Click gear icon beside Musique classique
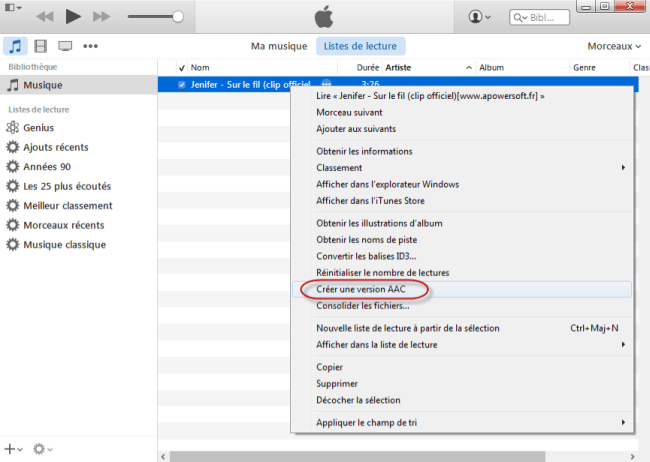Viewport: 650px width, 462px height. (x=12, y=245)
